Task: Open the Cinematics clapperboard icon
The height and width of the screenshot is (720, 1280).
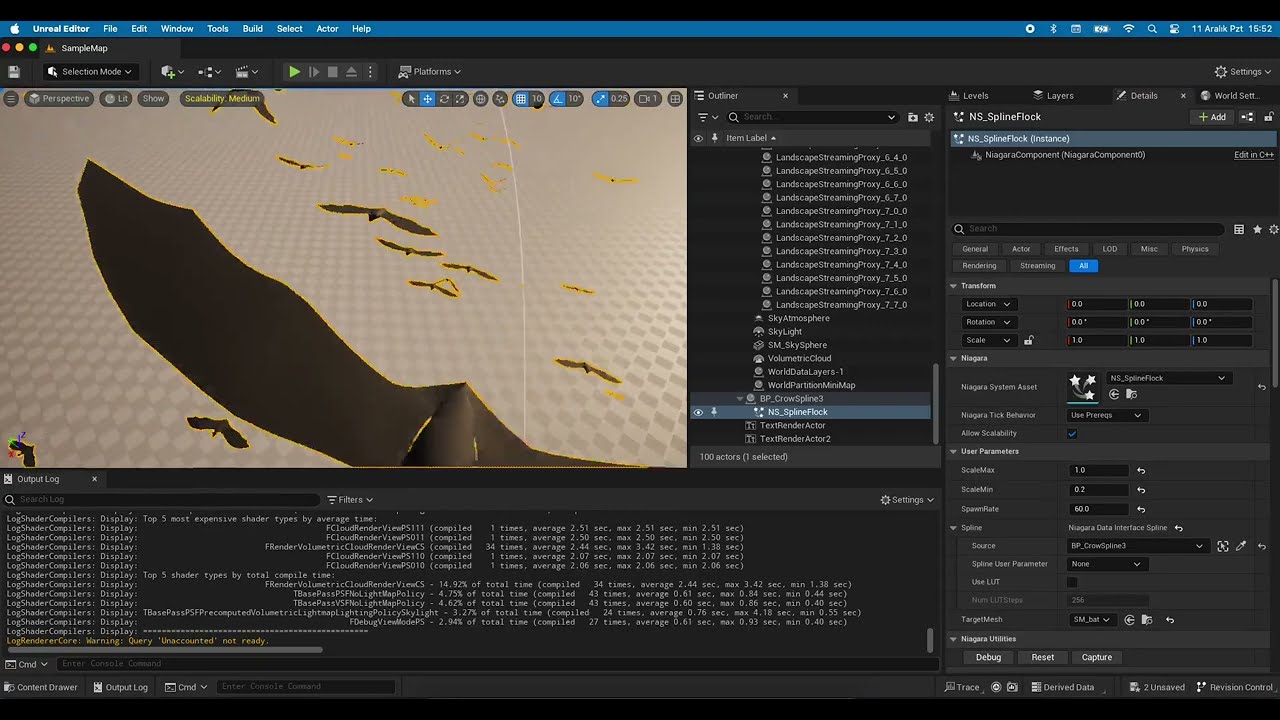Action: point(245,72)
